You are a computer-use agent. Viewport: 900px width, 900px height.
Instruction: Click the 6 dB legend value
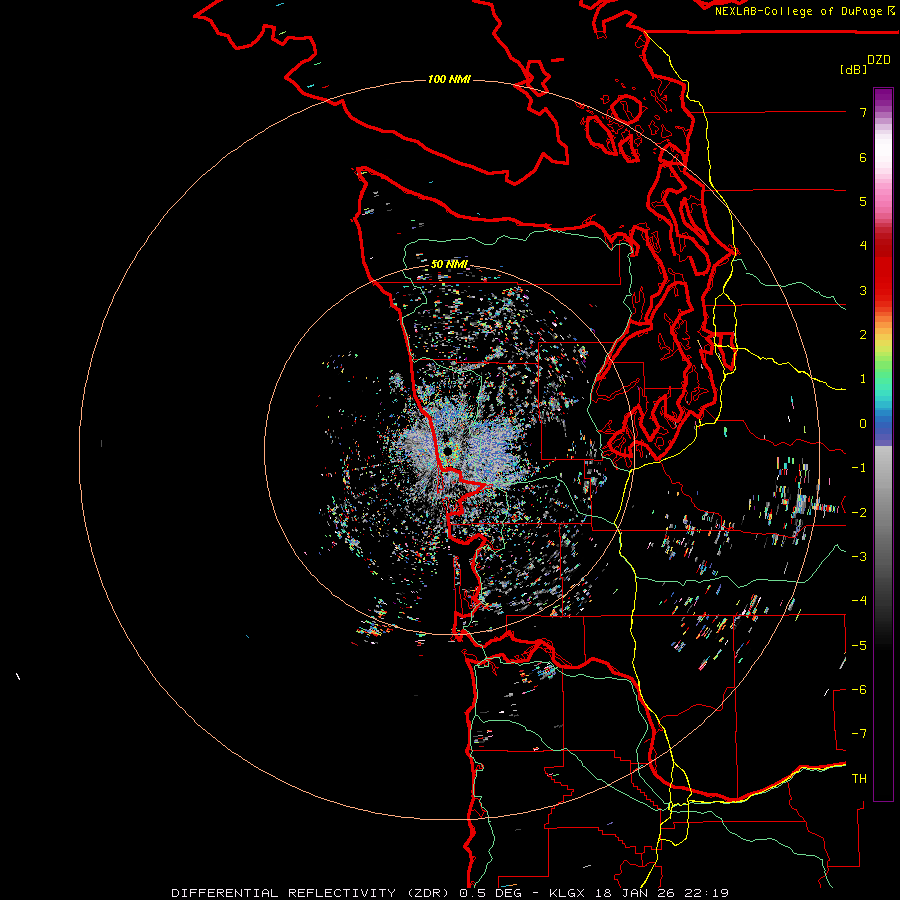coord(863,157)
